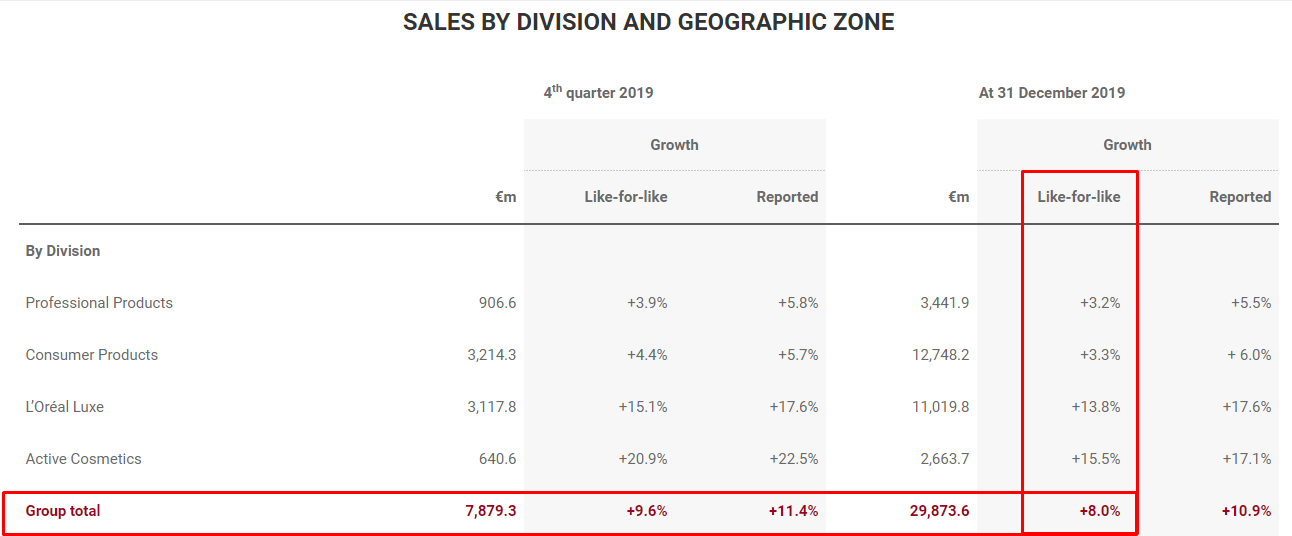Viewport: 1292px width, 536px height.
Task: Click the 7,879.3 quarterly group total value
Action: [491, 511]
